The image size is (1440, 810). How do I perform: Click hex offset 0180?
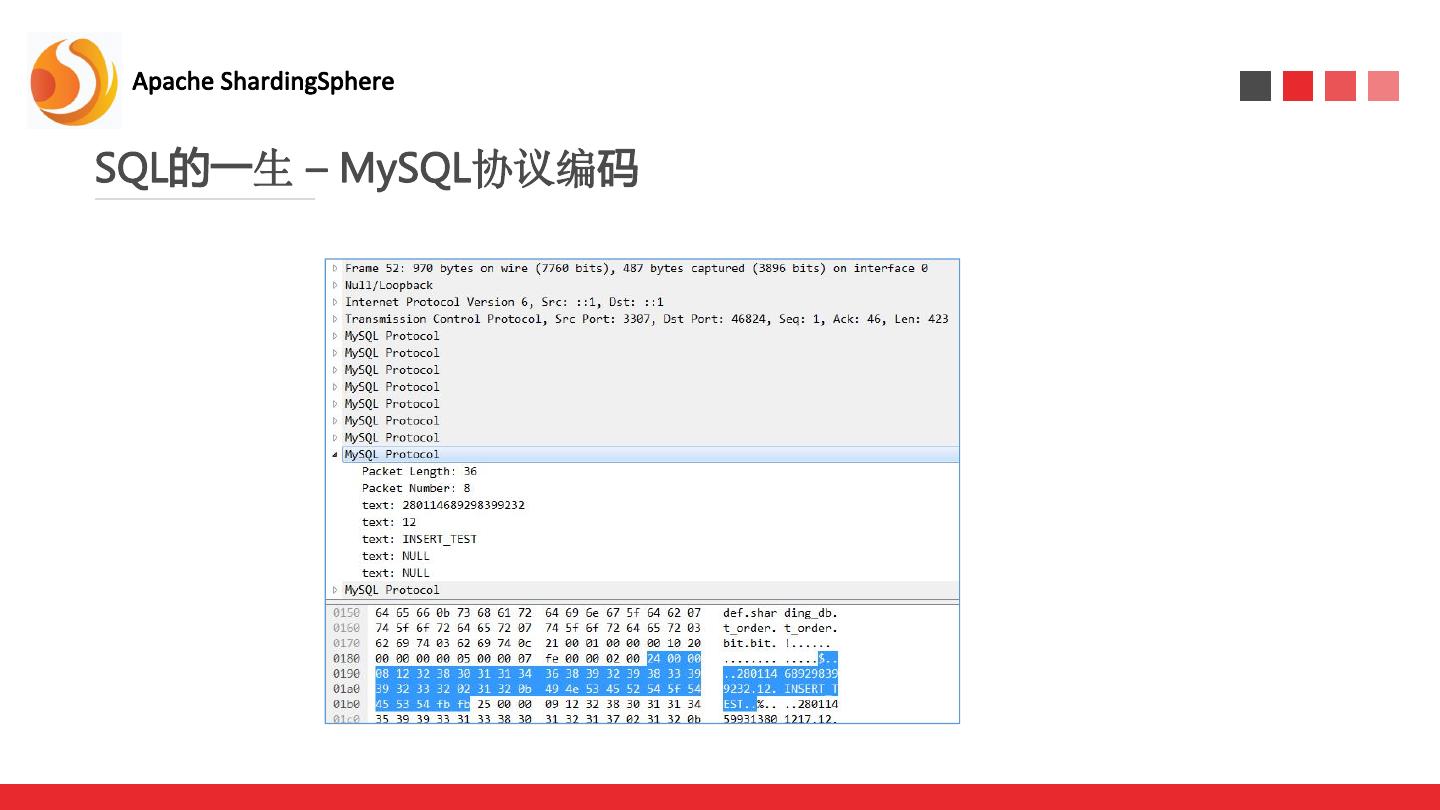[346, 659]
